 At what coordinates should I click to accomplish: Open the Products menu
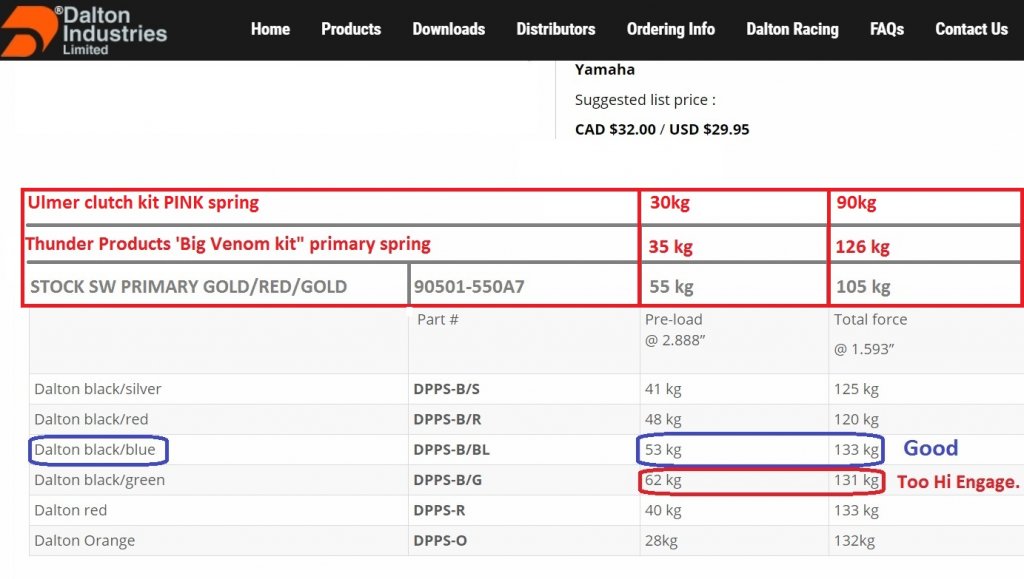[x=351, y=29]
